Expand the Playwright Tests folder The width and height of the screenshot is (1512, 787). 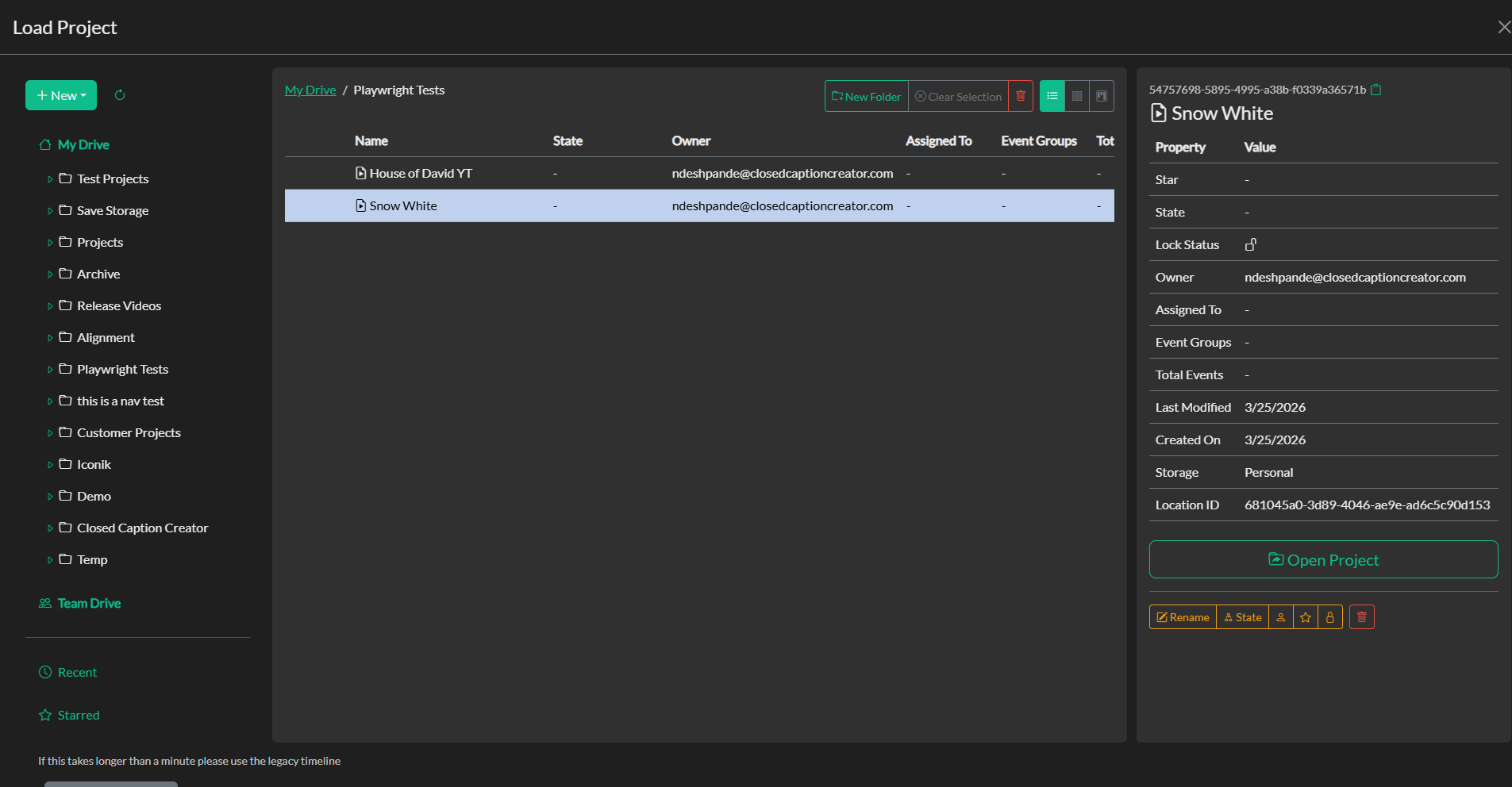point(50,369)
